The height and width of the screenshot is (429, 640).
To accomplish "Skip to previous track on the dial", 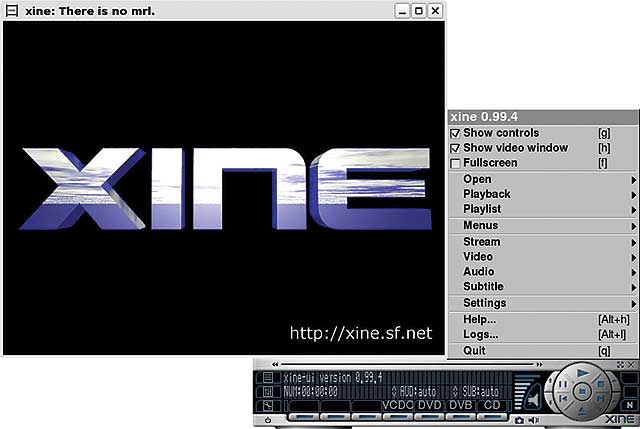I will [563, 398].
